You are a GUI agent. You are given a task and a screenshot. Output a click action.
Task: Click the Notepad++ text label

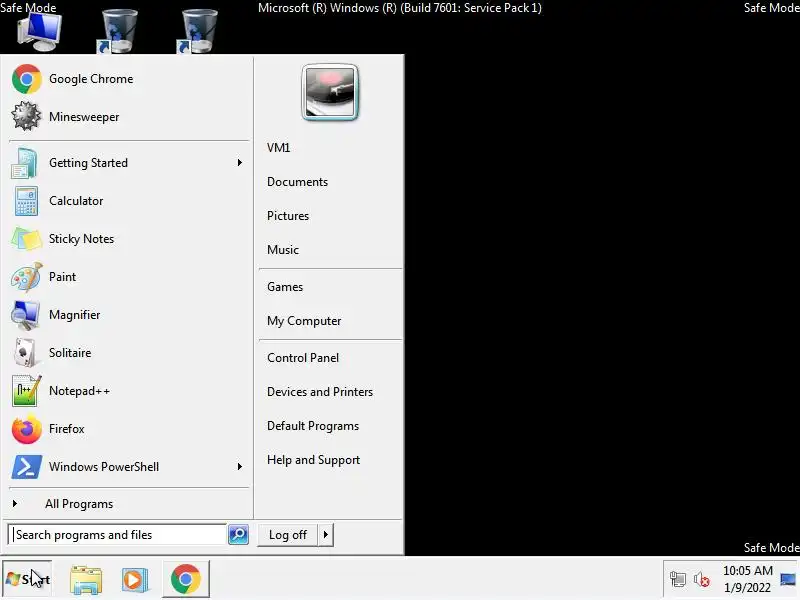pyautogui.click(x=80, y=391)
